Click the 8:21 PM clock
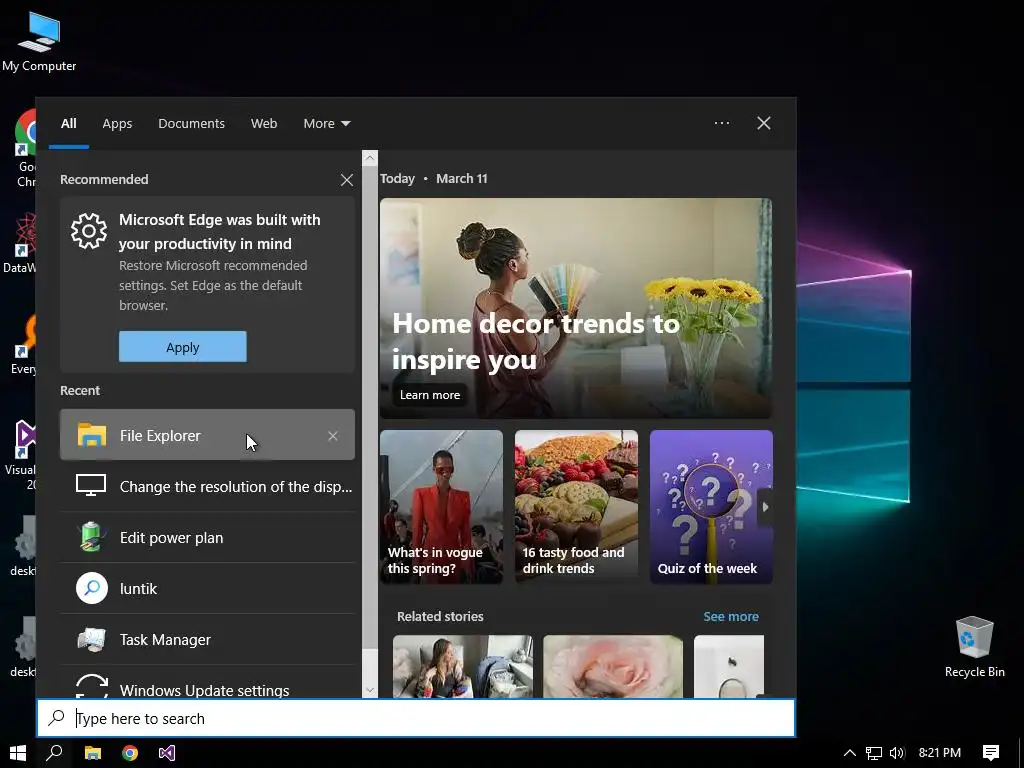Image resolution: width=1024 pixels, height=768 pixels. point(940,753)
